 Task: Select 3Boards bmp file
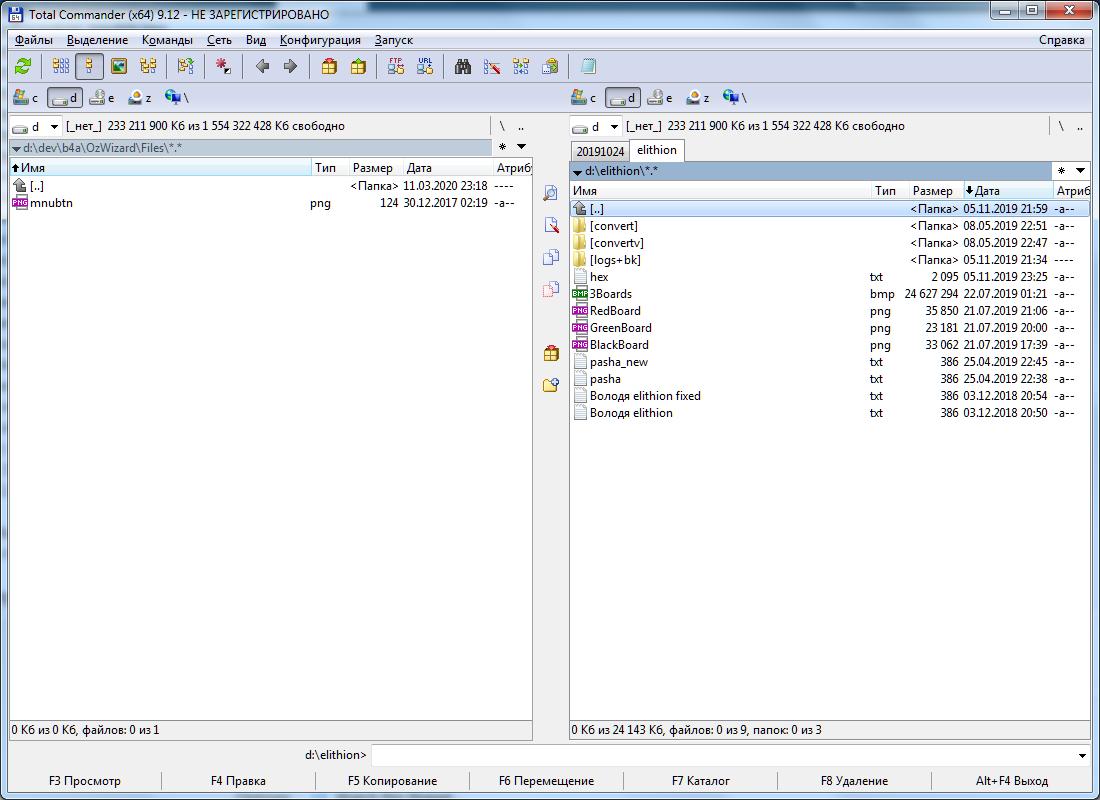[x=830, y=294]
